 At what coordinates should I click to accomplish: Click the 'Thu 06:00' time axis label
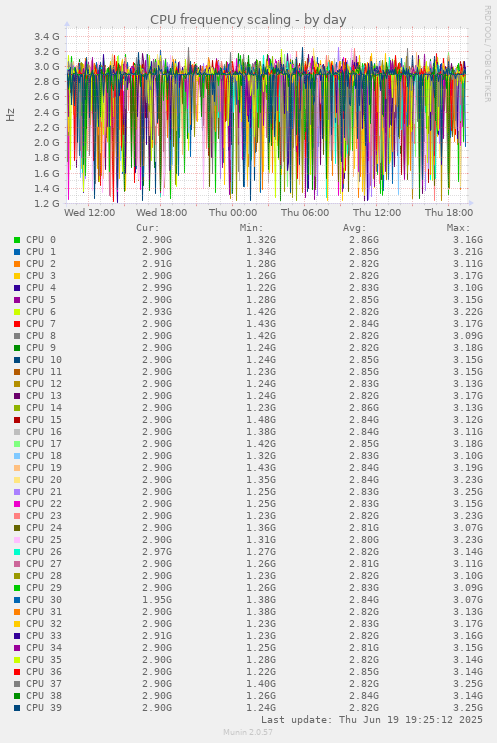[x=305, y=213]
